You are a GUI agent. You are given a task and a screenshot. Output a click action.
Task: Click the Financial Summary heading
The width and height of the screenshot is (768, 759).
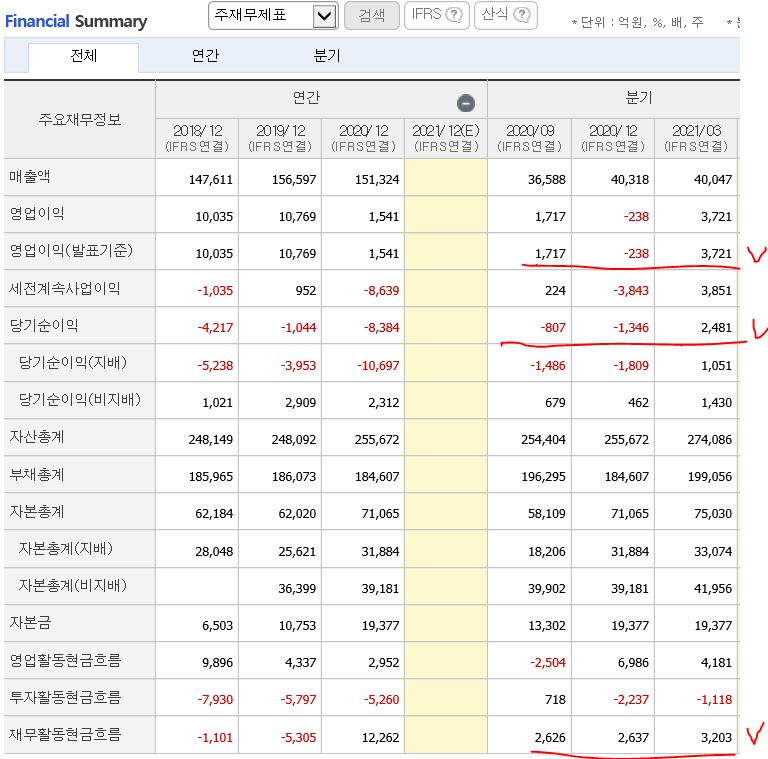coord(76,22)
